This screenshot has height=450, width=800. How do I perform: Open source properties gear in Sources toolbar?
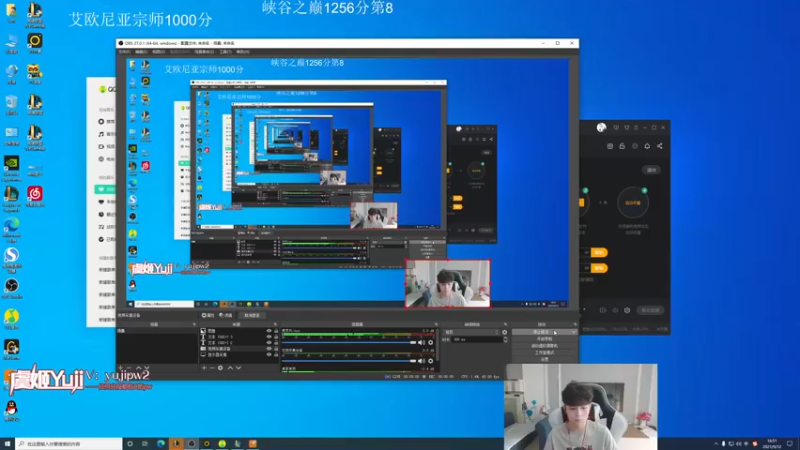coord(220,368)
